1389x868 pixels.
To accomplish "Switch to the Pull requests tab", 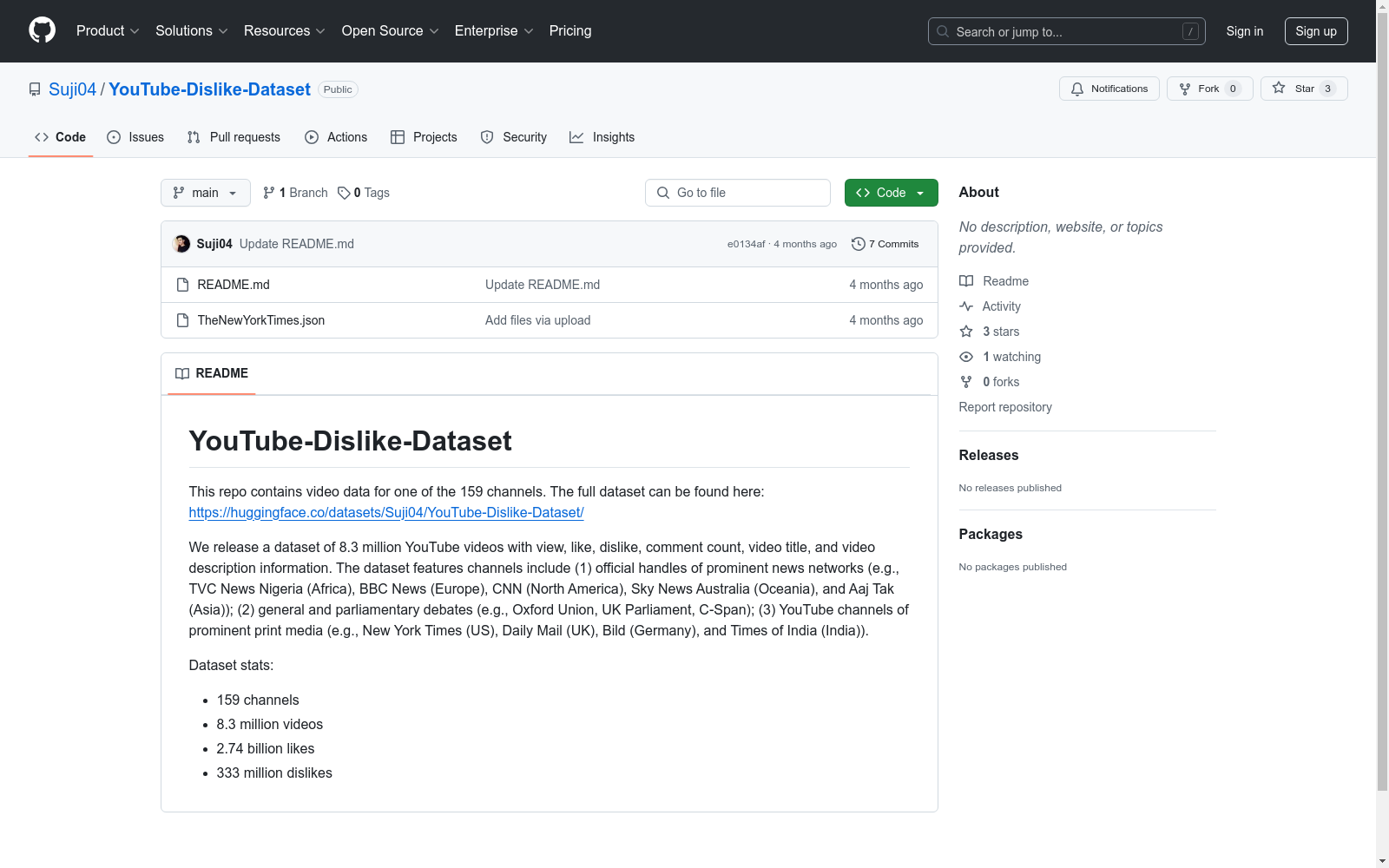I will 234,137.
